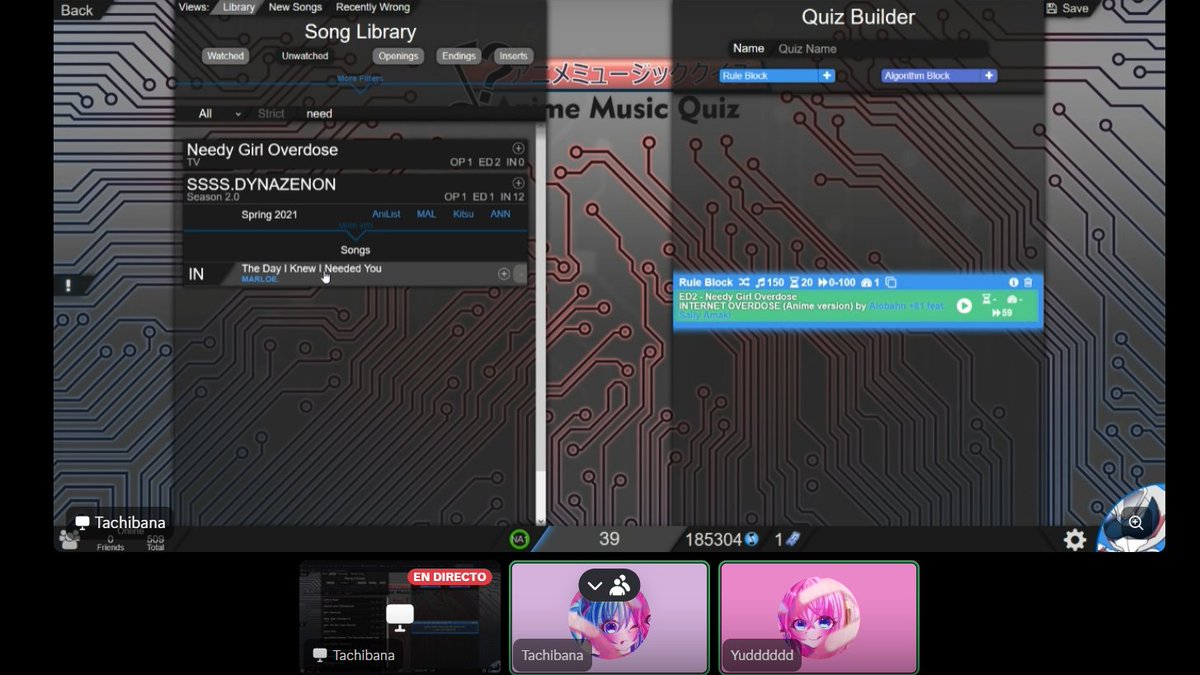Image resolution: width=1200 pixels, height=675 pixels.
Task: Select Yudddddd avatar video tile
Action: coord(818,616)
